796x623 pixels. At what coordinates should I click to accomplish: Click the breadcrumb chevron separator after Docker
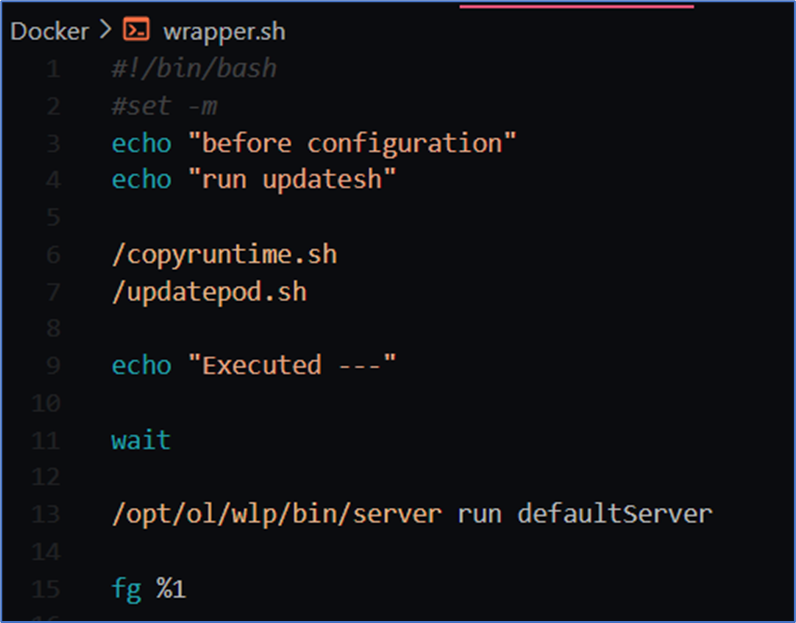[106, 31]
